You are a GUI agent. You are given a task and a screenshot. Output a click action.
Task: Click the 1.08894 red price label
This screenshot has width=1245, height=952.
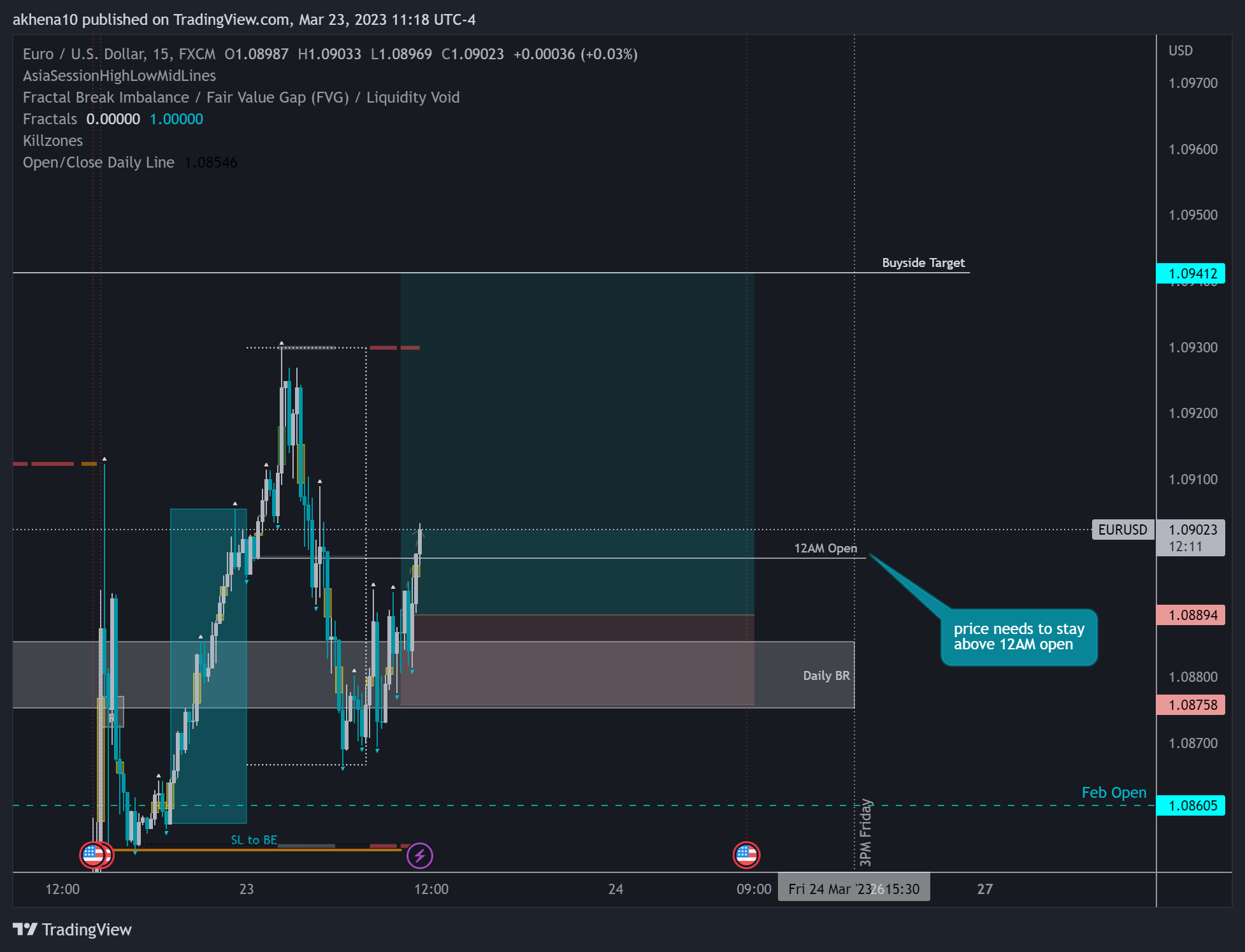point(1190,615)
